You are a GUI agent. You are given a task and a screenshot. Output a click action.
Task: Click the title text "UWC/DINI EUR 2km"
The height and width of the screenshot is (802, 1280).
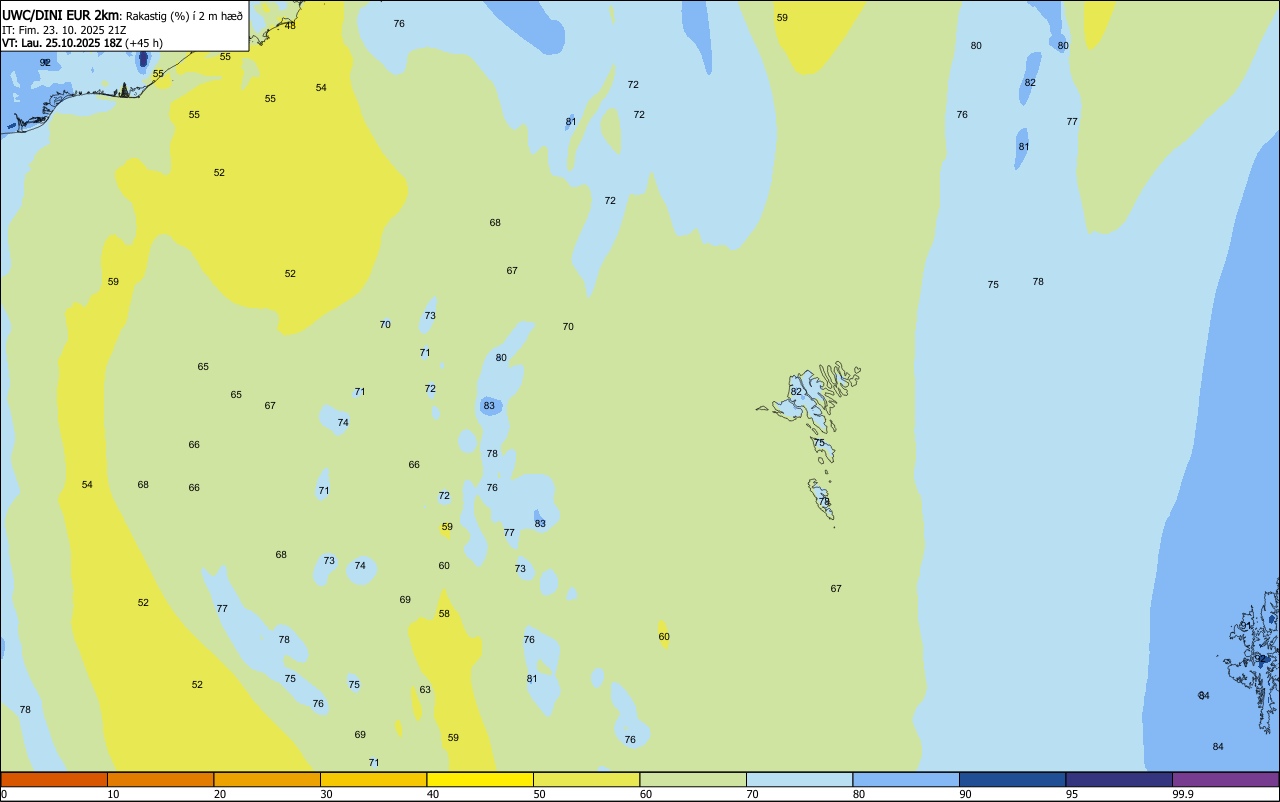(60, 15)
